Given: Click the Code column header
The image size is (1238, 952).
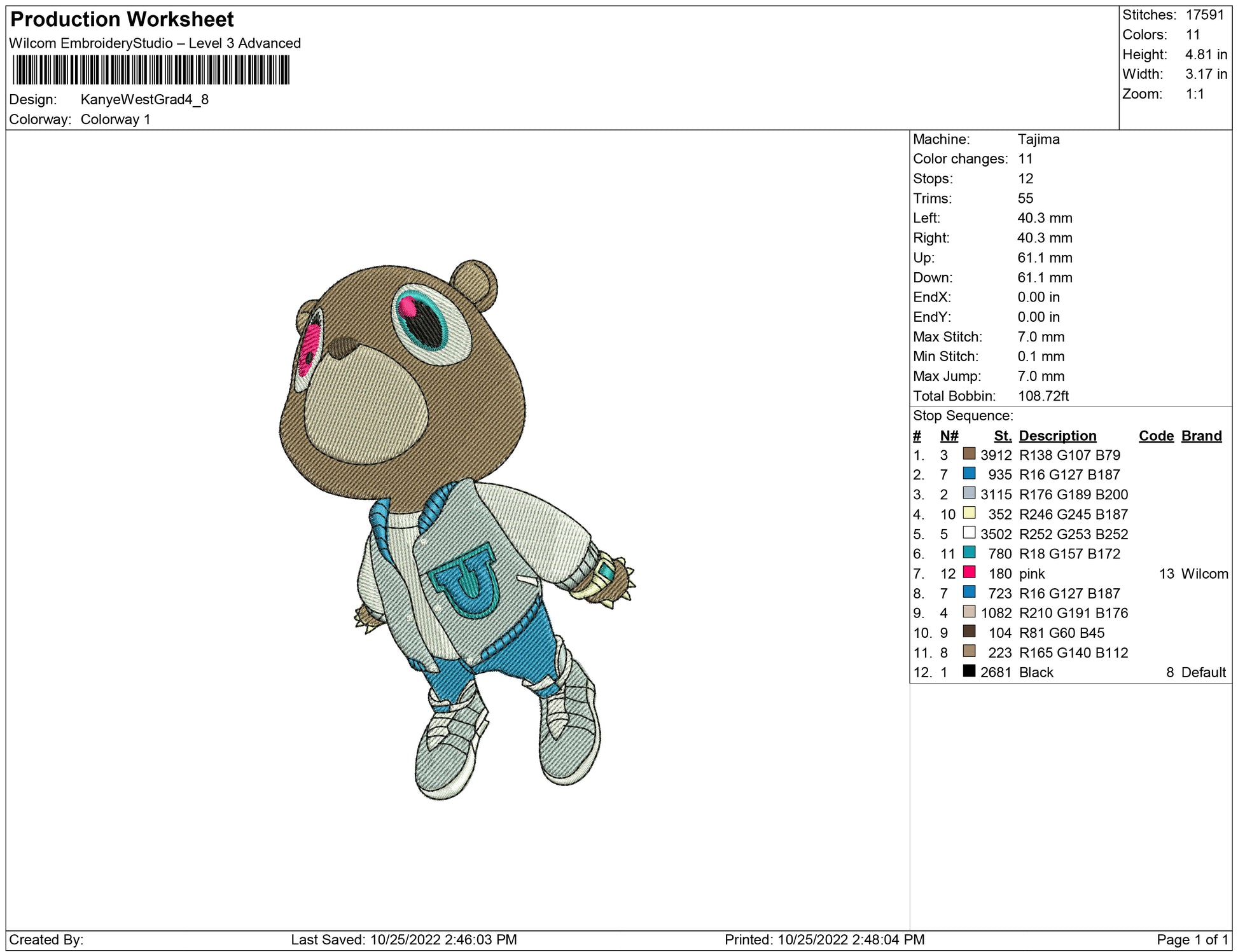Looking at the screenshot, I should click(x=1155, y=436).
